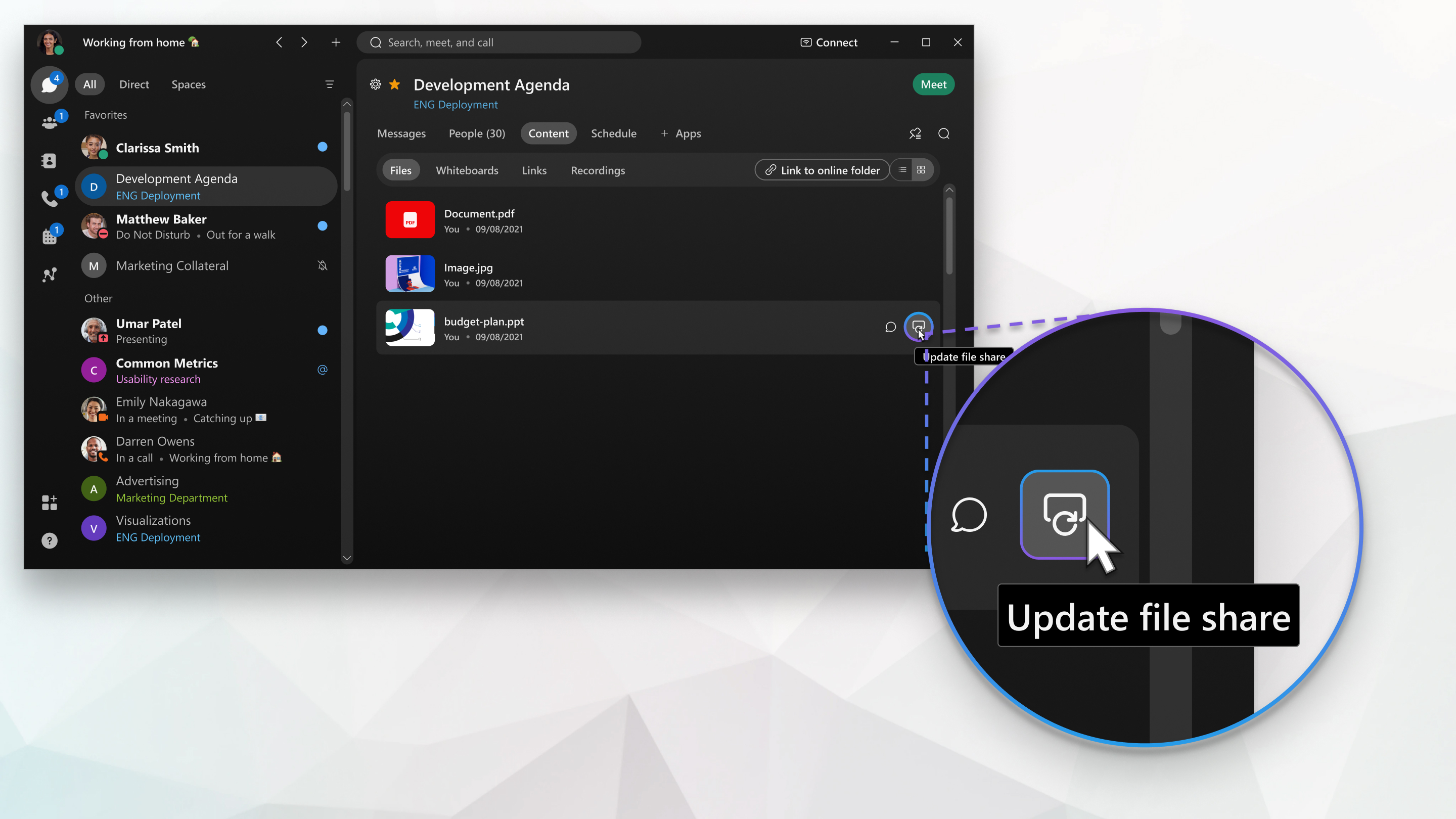1456x819 pixels.
Task: Toggle the Spaces view in sidebar
Action: 189,84
